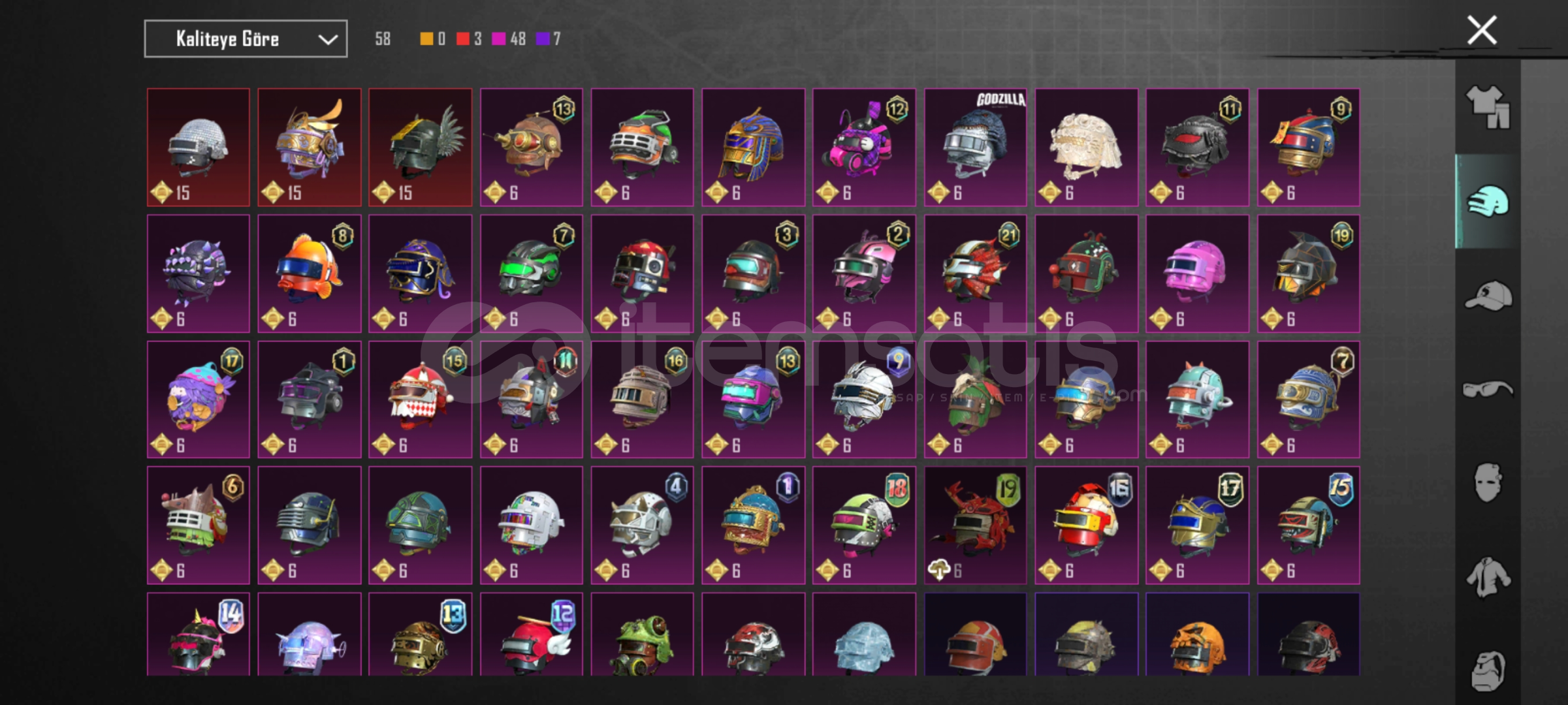
Task: Expand the Kaliteye Göre sort dropdown
Action: (246, 39)
